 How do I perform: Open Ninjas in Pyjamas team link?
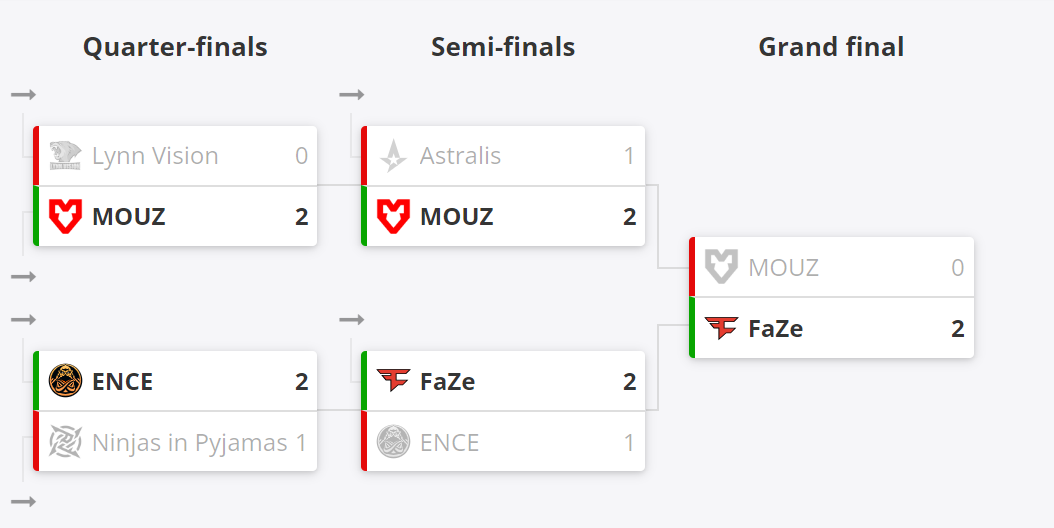[190, 443]
